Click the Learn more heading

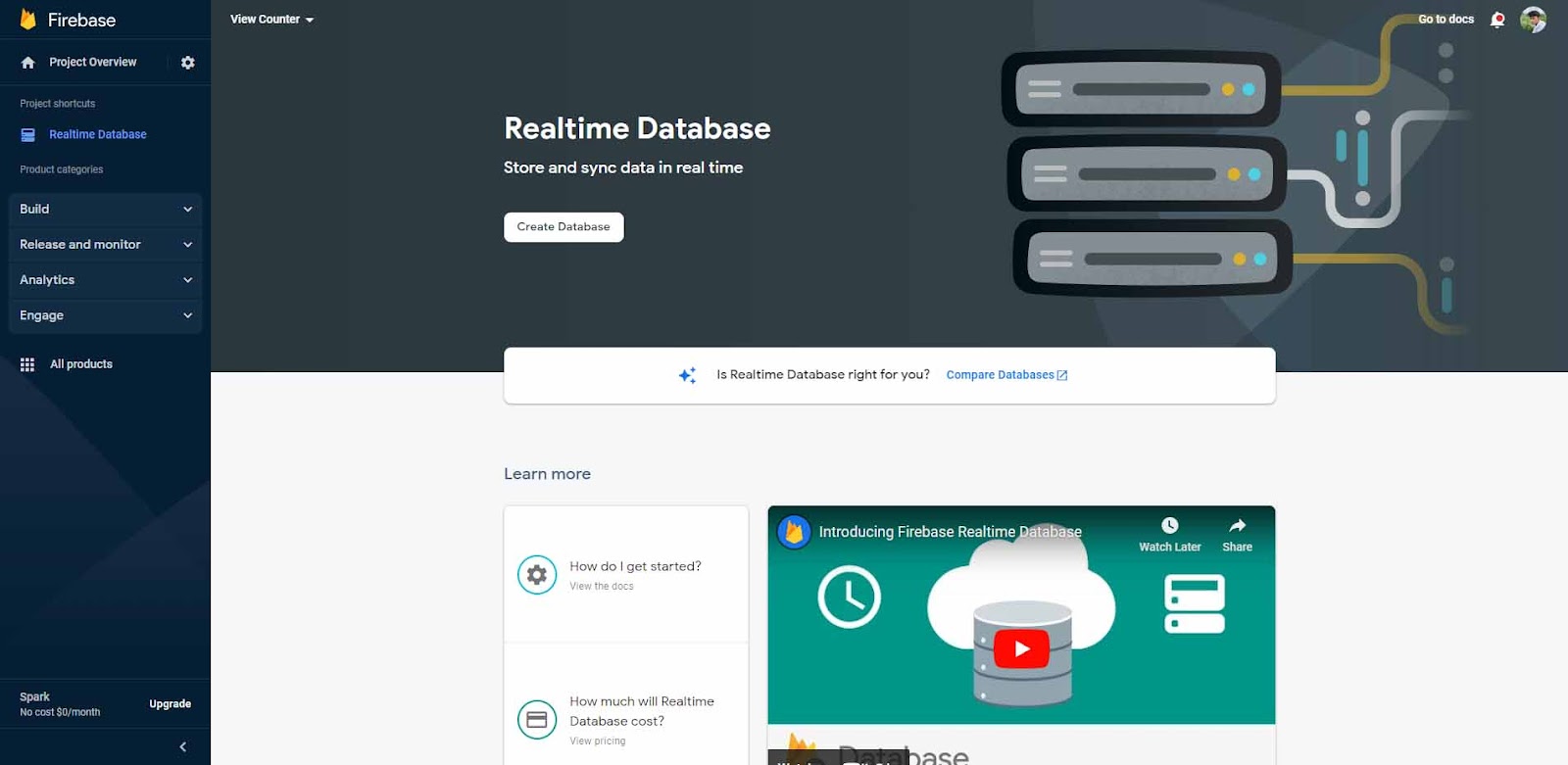[547, 474]
